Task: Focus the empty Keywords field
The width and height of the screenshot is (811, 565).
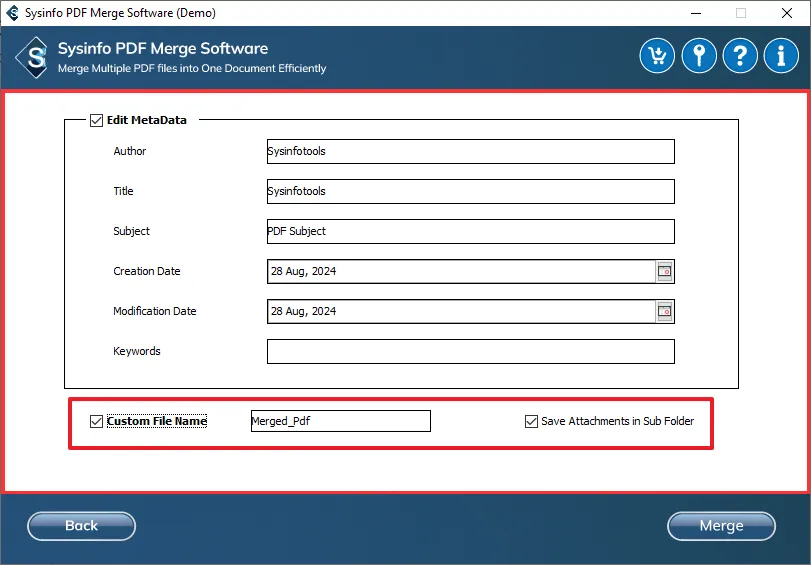Action: pos(470,351)
